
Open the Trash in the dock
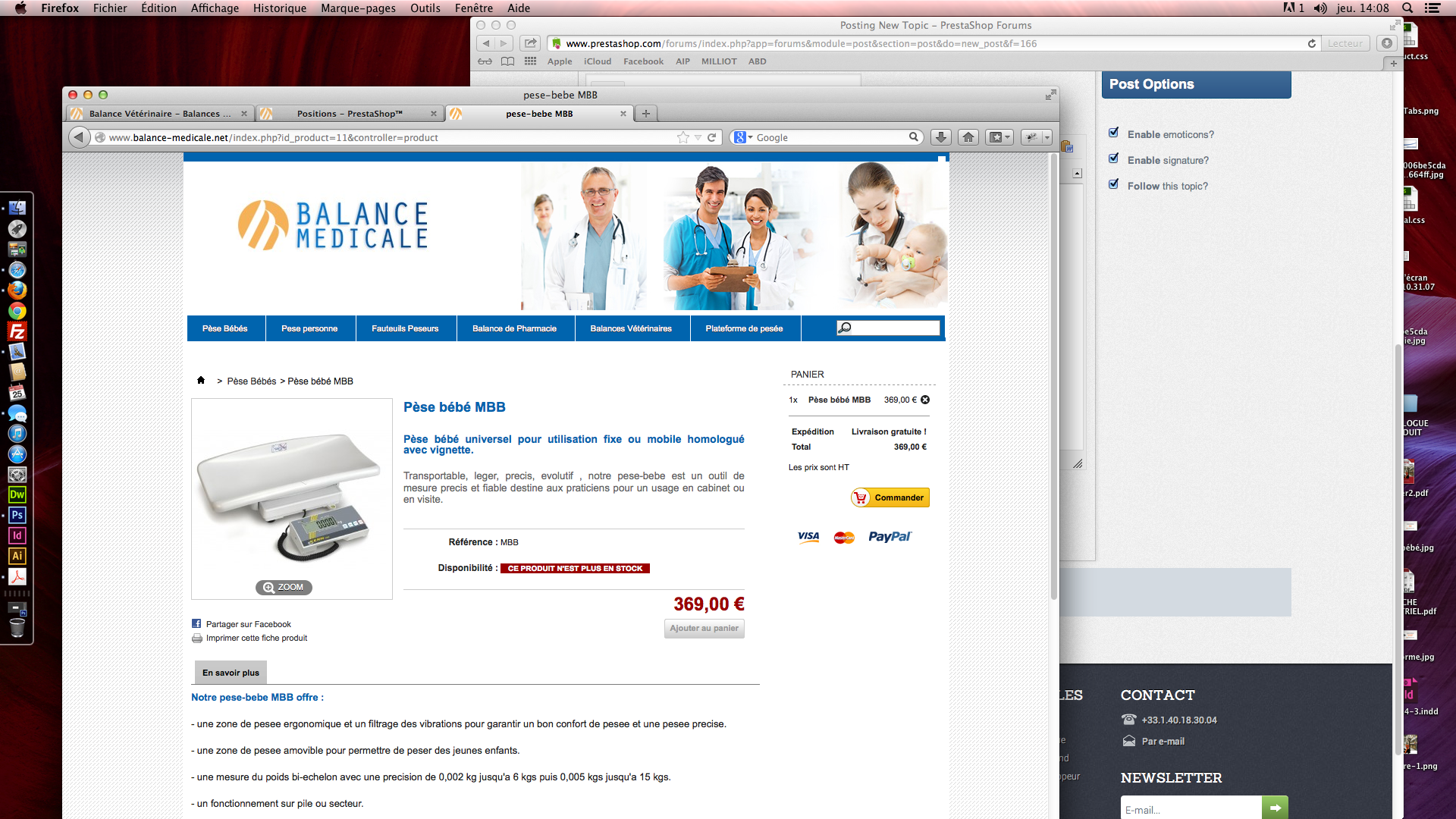(x=17, y=628)
